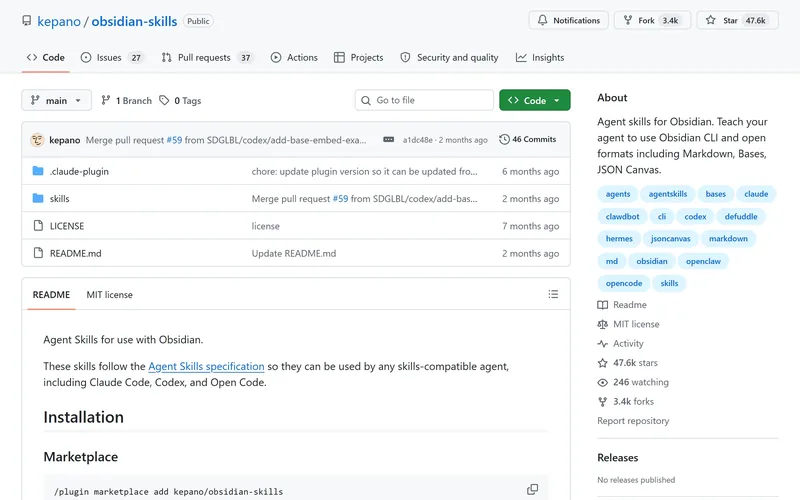Click the Notifications bell icon
800x500 pixels.
tap(542, 20)
